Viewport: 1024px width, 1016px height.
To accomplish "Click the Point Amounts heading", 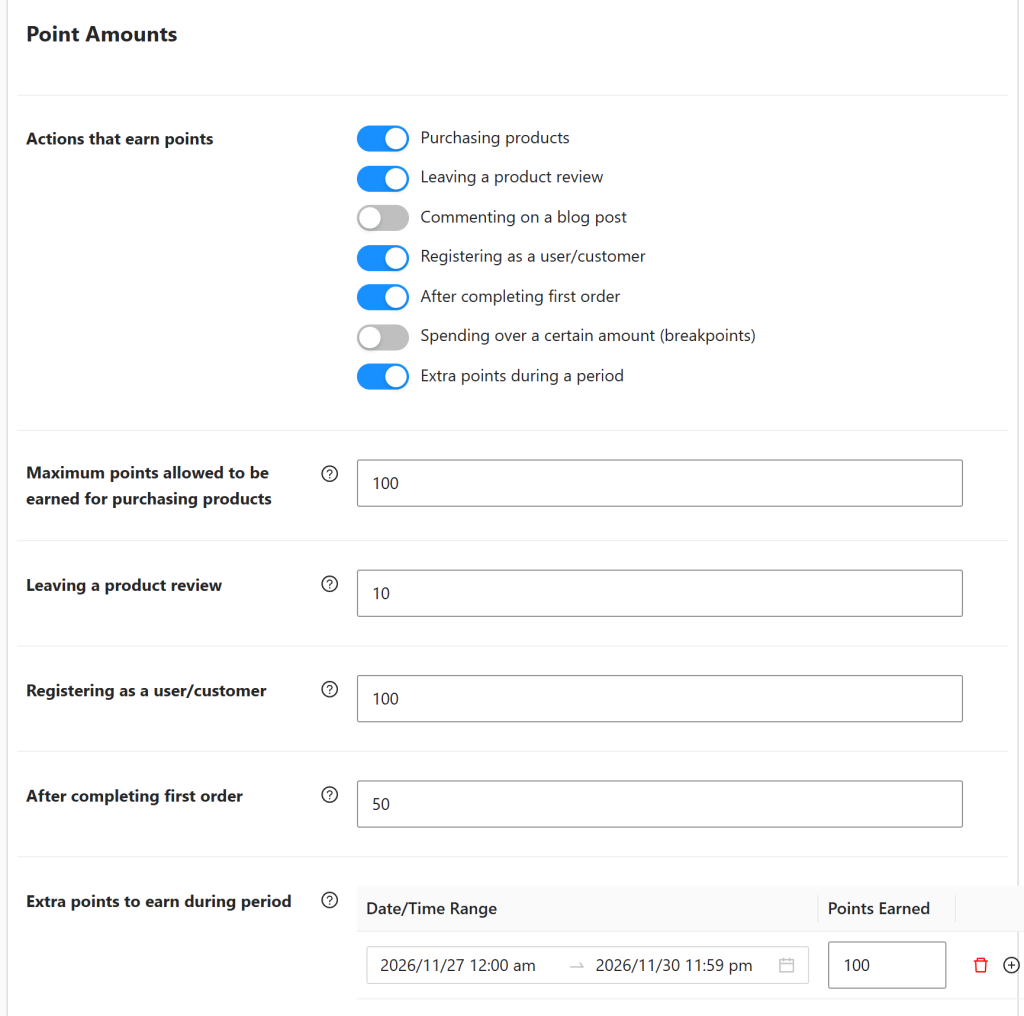I will [101, 34].
